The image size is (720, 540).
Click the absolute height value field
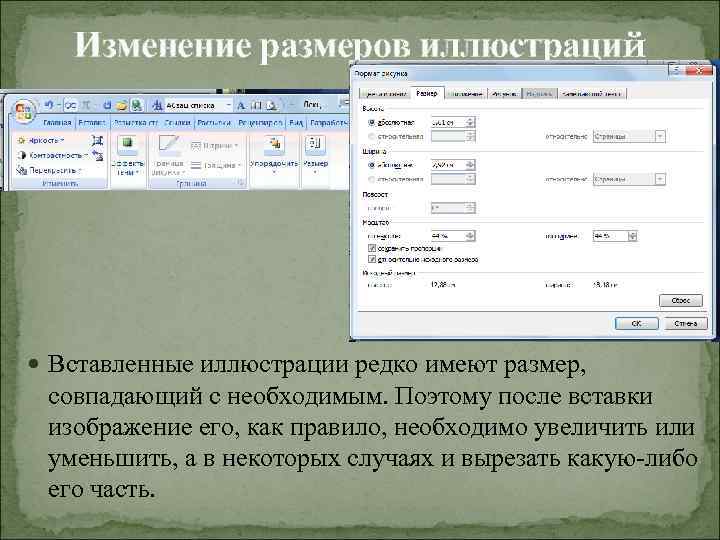(x=448, y=123)
